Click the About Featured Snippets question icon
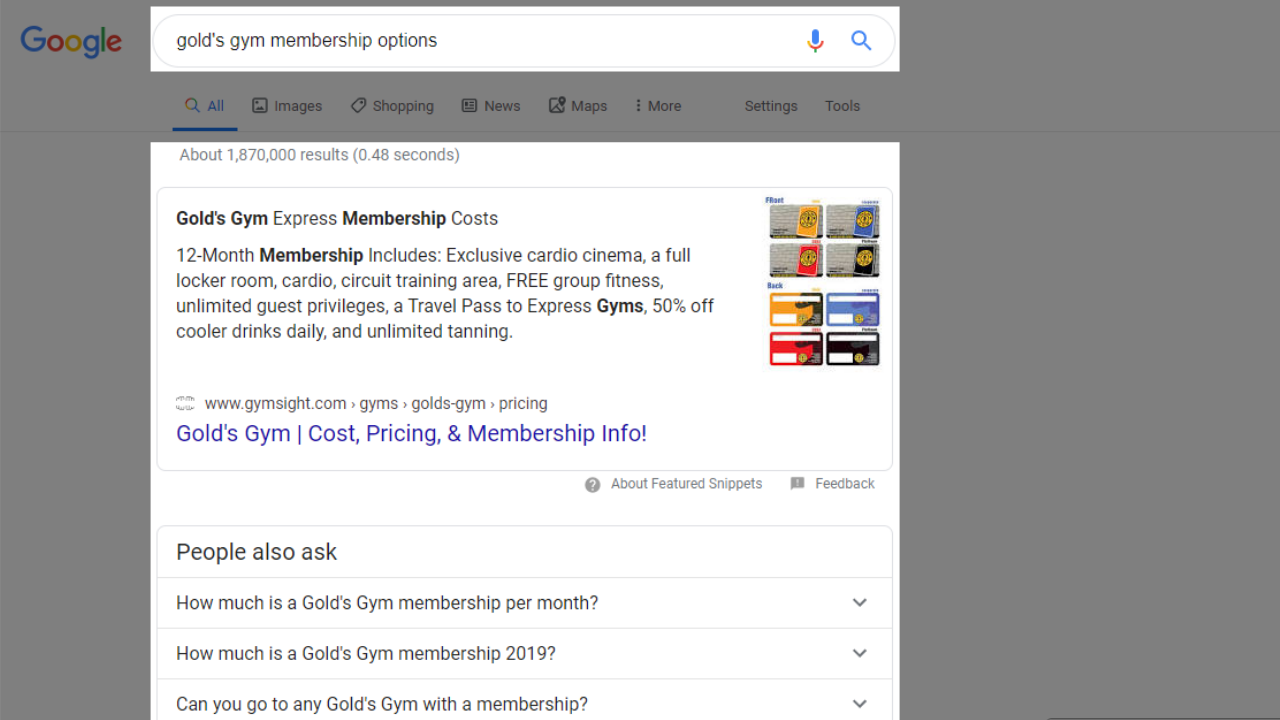This screenshot has height=720, width=1280. 593,485
